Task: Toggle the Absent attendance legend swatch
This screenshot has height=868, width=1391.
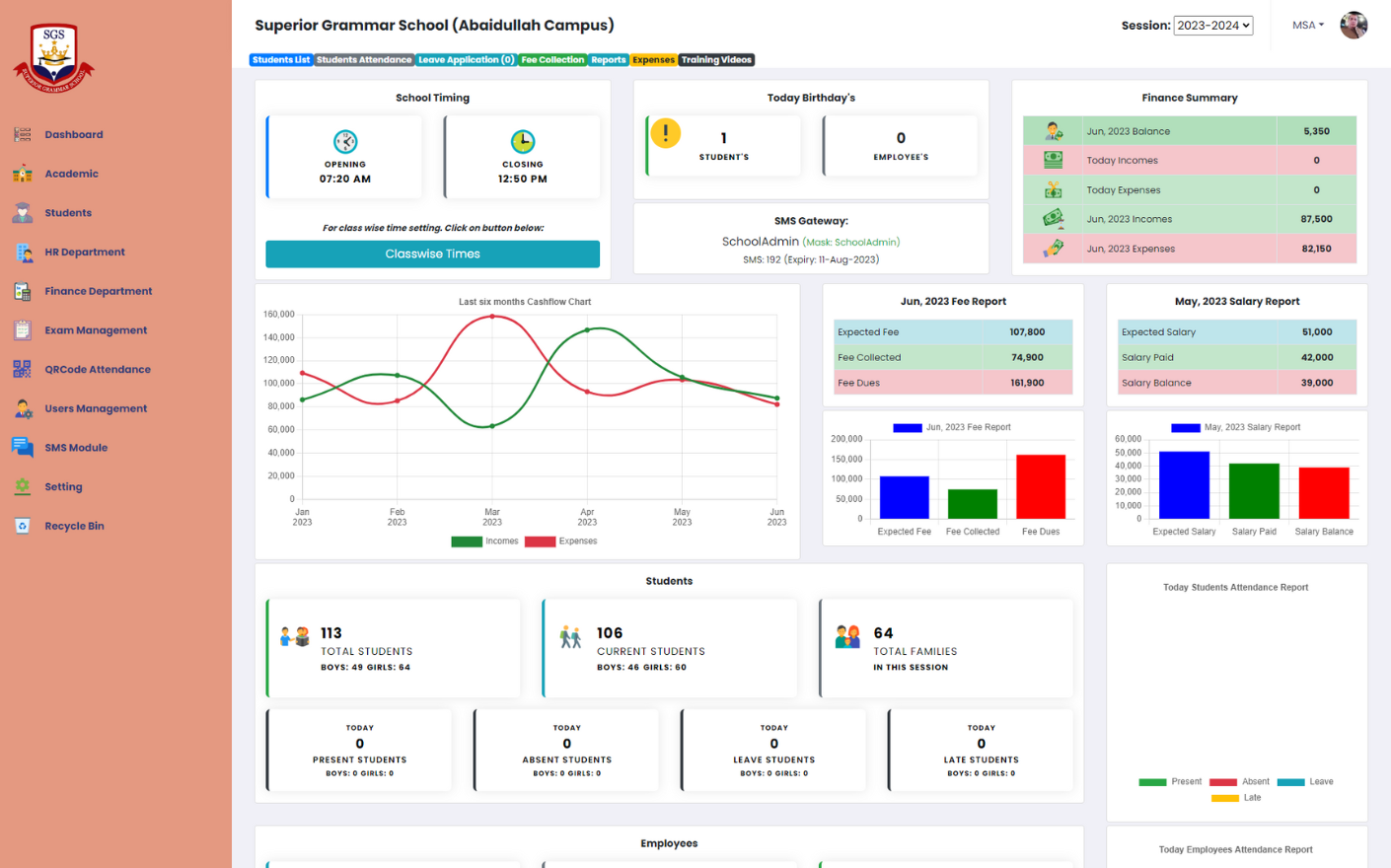Action: click(x=1223, y=782)
